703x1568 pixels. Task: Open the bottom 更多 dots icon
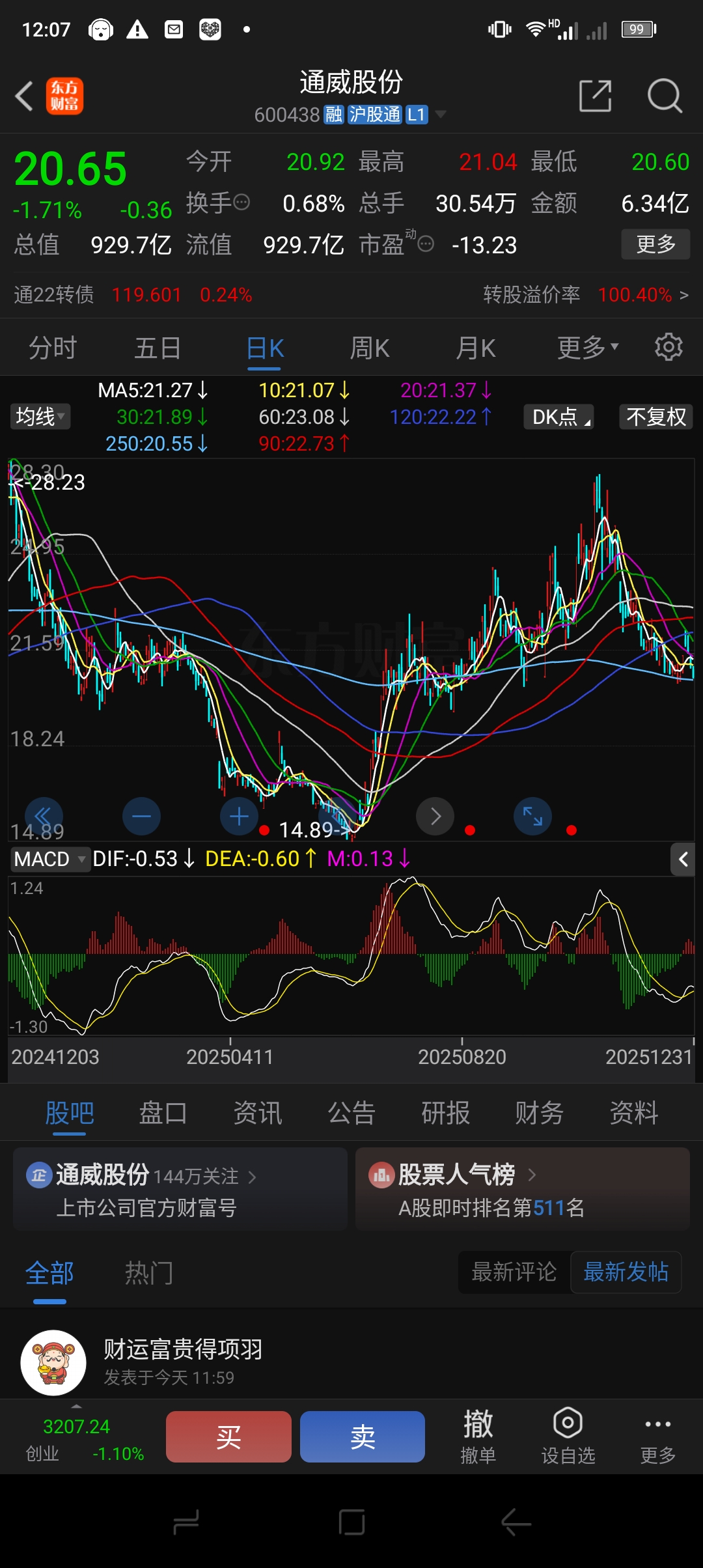(x=658, y=1424)
